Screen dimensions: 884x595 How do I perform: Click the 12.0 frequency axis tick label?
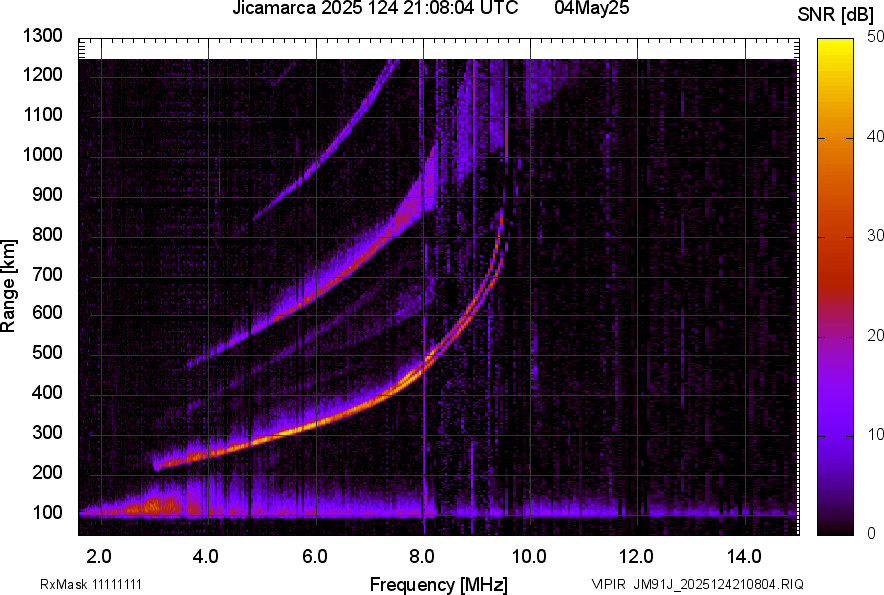point(637,557)
